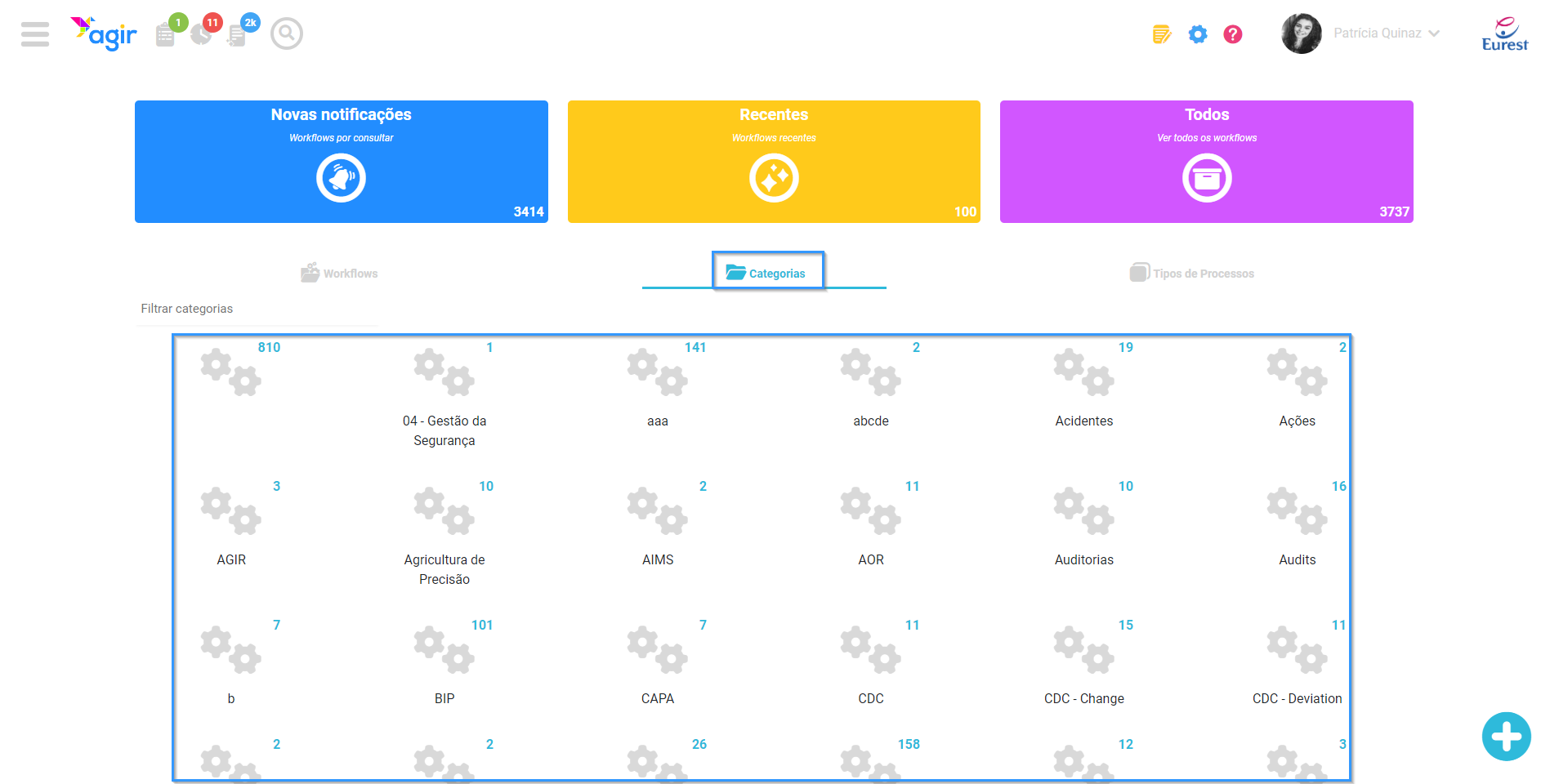The width and height of the screenshot is (1550, 784).
Task: Click the agir logo
Action: [104, 33]
